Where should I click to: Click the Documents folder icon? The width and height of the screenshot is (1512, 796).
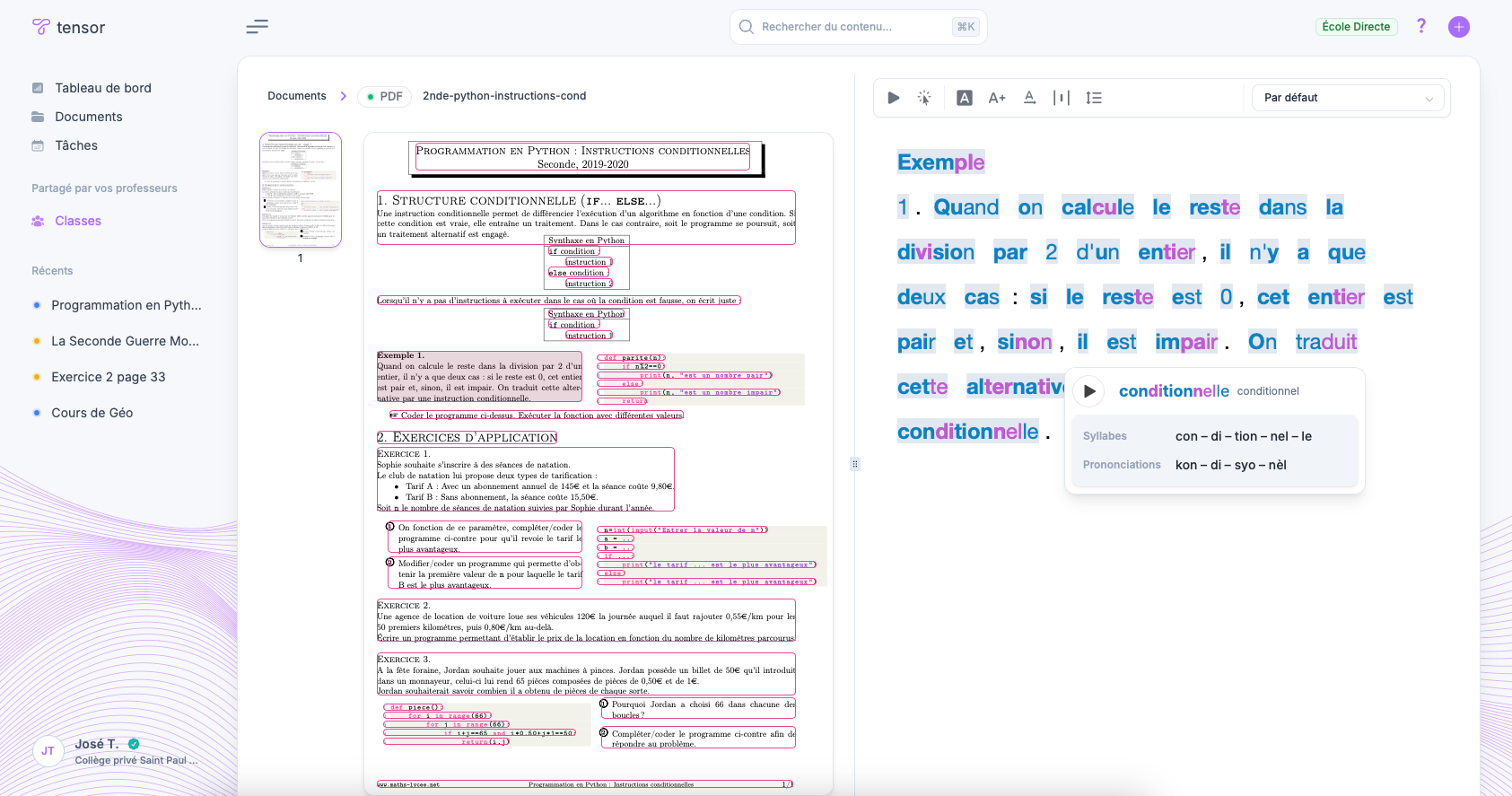pos(38,117)
